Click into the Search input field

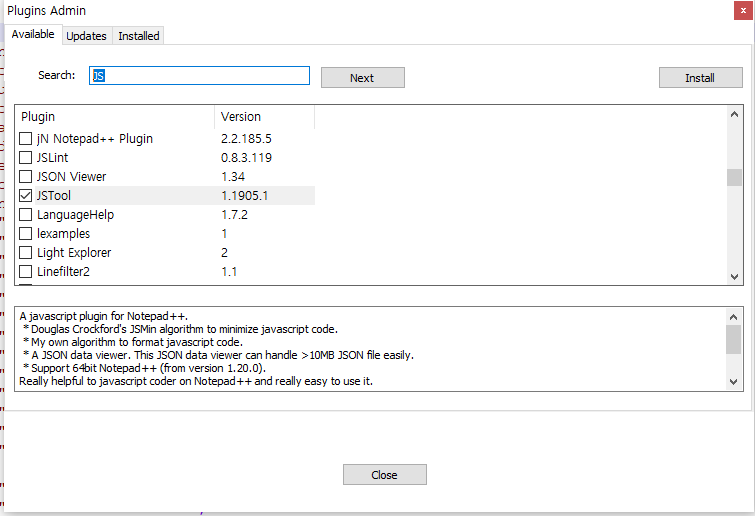pos(199,76)
